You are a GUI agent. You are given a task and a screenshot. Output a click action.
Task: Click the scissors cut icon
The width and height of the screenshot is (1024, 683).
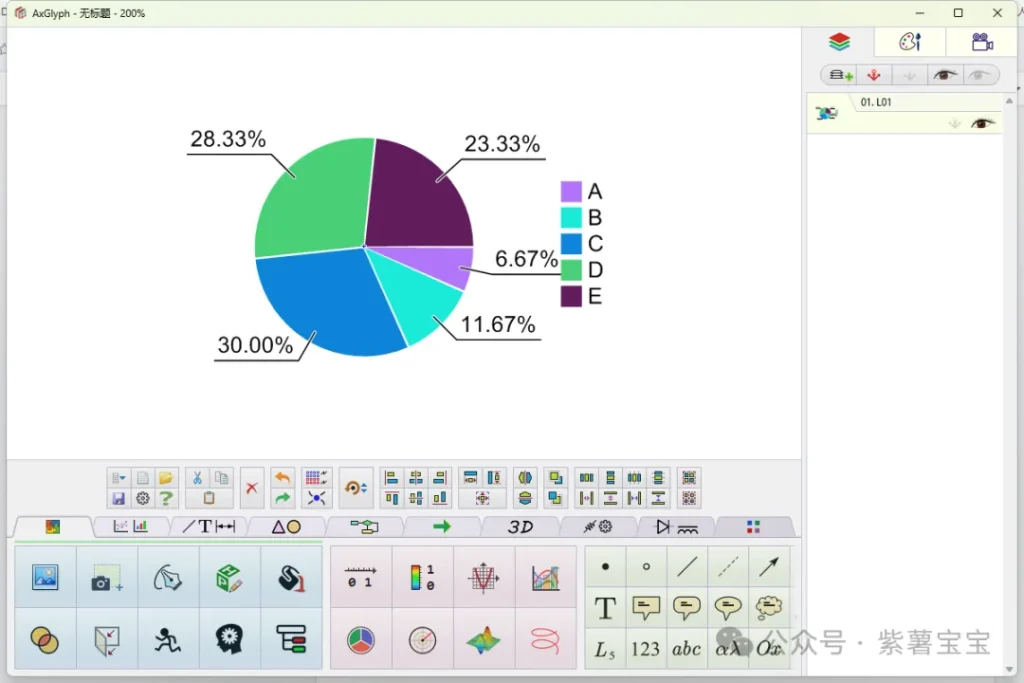point(197,478)
